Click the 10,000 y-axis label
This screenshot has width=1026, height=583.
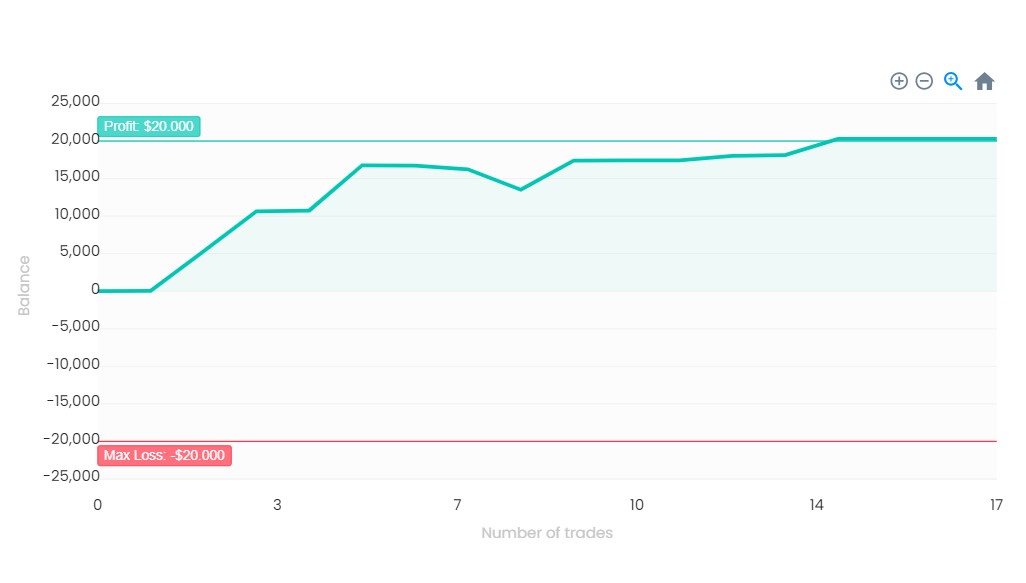(77, 214)
